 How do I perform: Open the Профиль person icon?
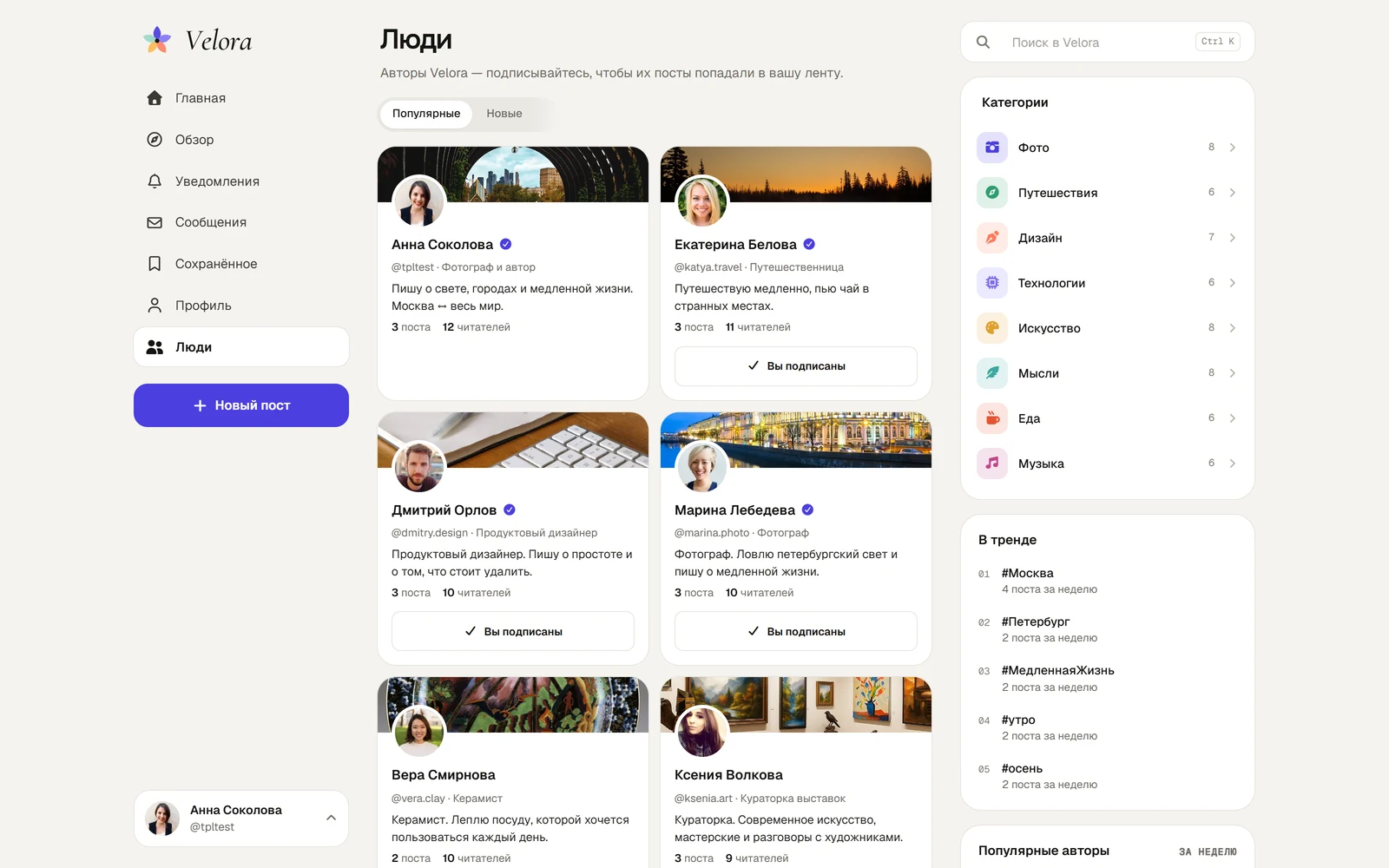[155, 306]
